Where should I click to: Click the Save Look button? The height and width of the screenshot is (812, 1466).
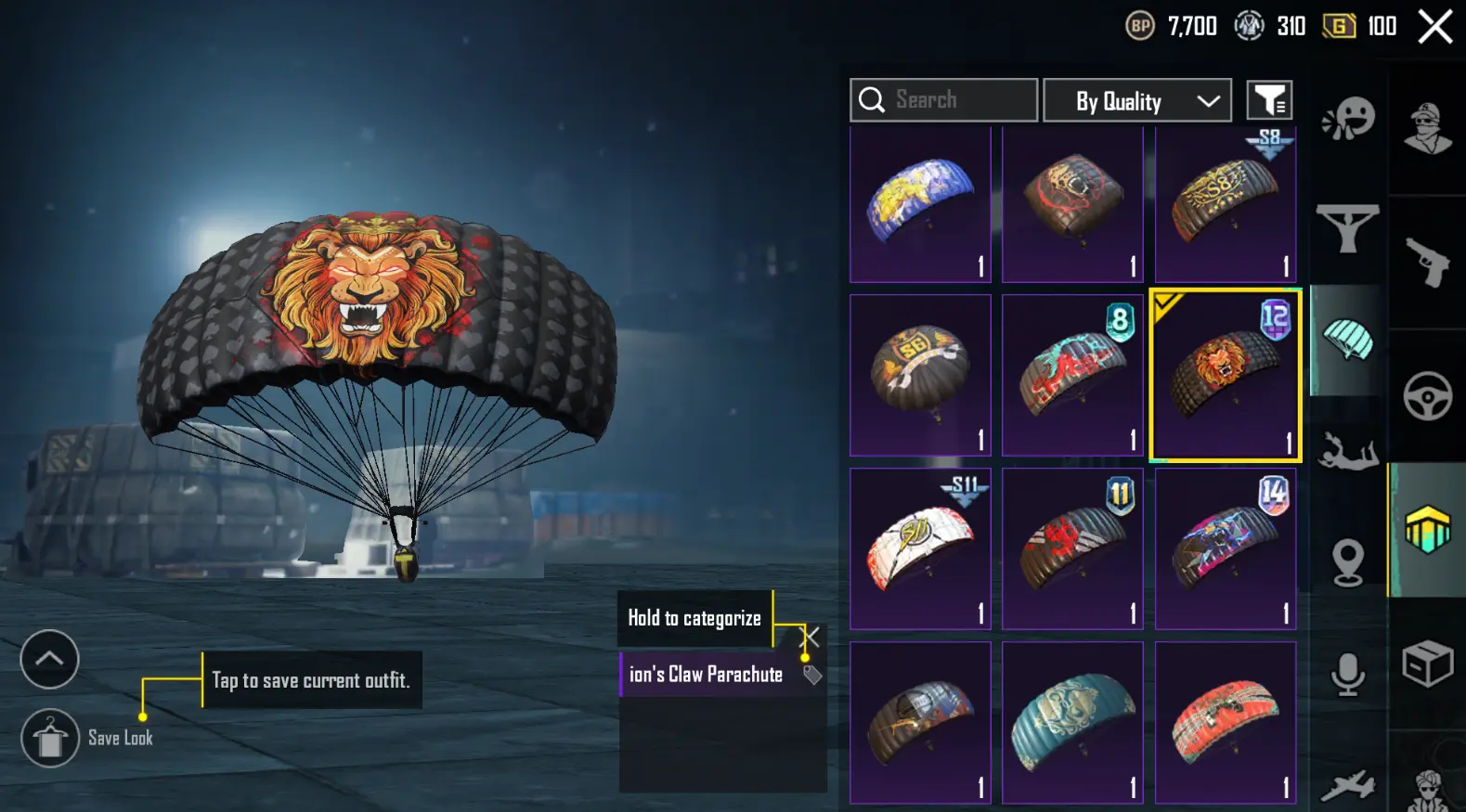[50, 738]
